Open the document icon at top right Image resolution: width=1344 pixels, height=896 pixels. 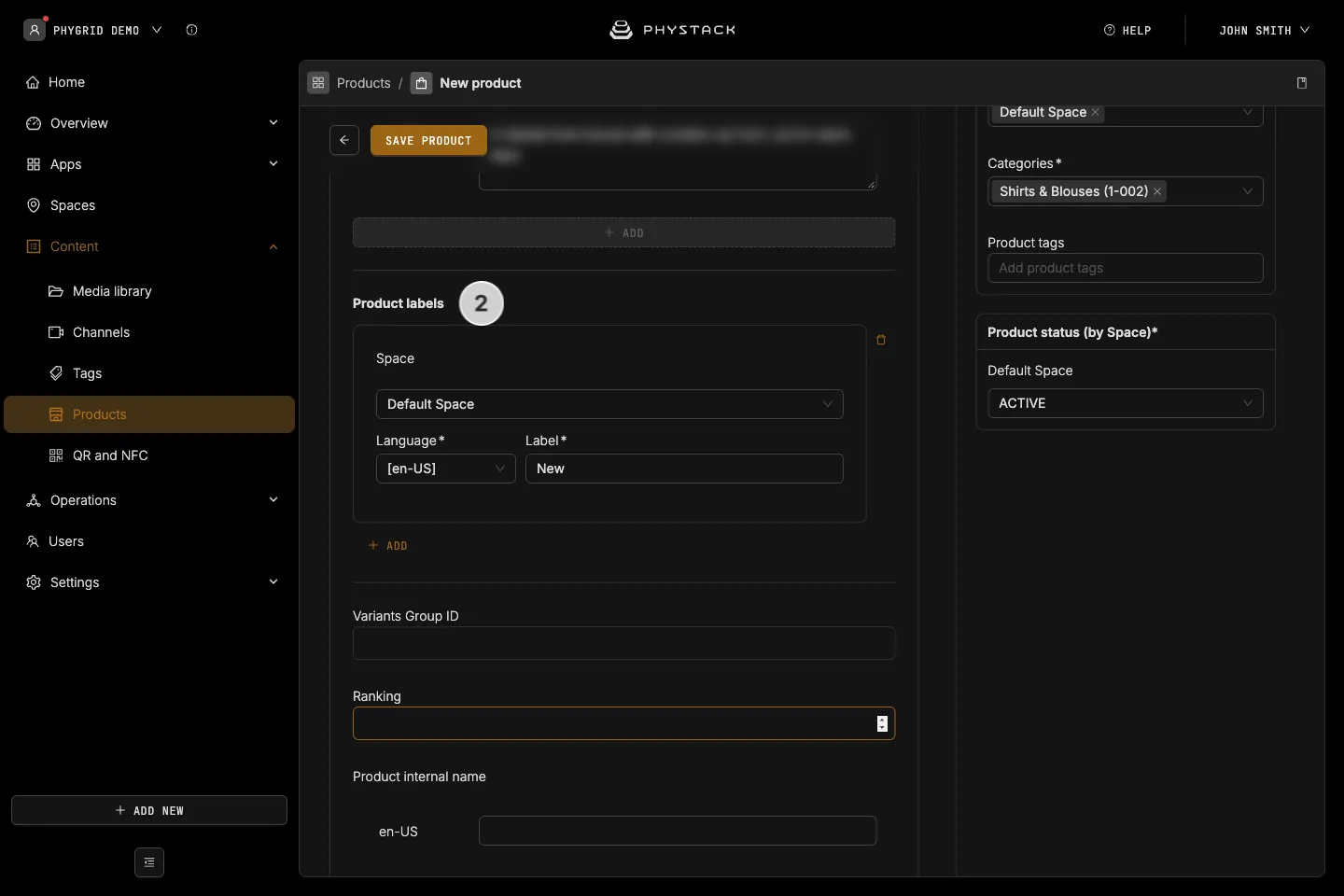click(1302, 83)
